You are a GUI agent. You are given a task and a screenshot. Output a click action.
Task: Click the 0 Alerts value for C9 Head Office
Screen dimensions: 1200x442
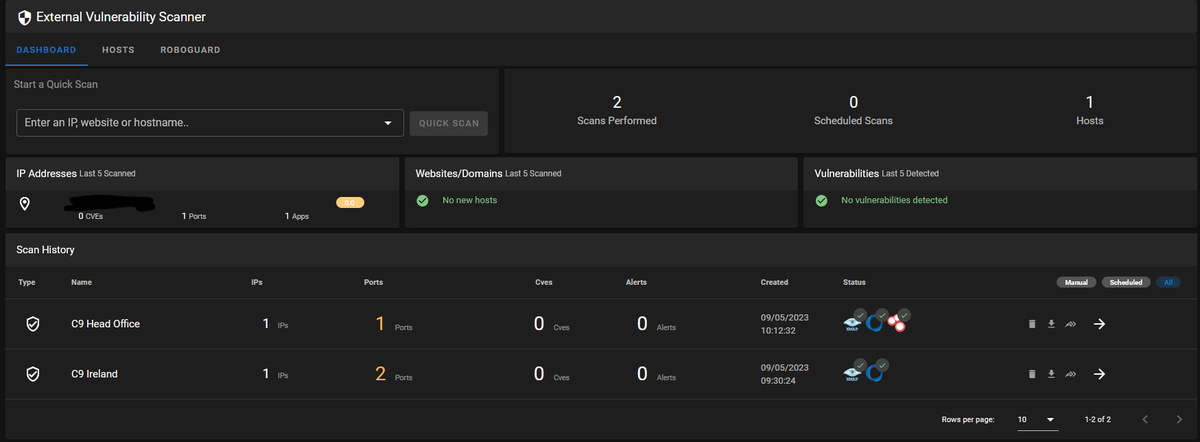(657, 324)
